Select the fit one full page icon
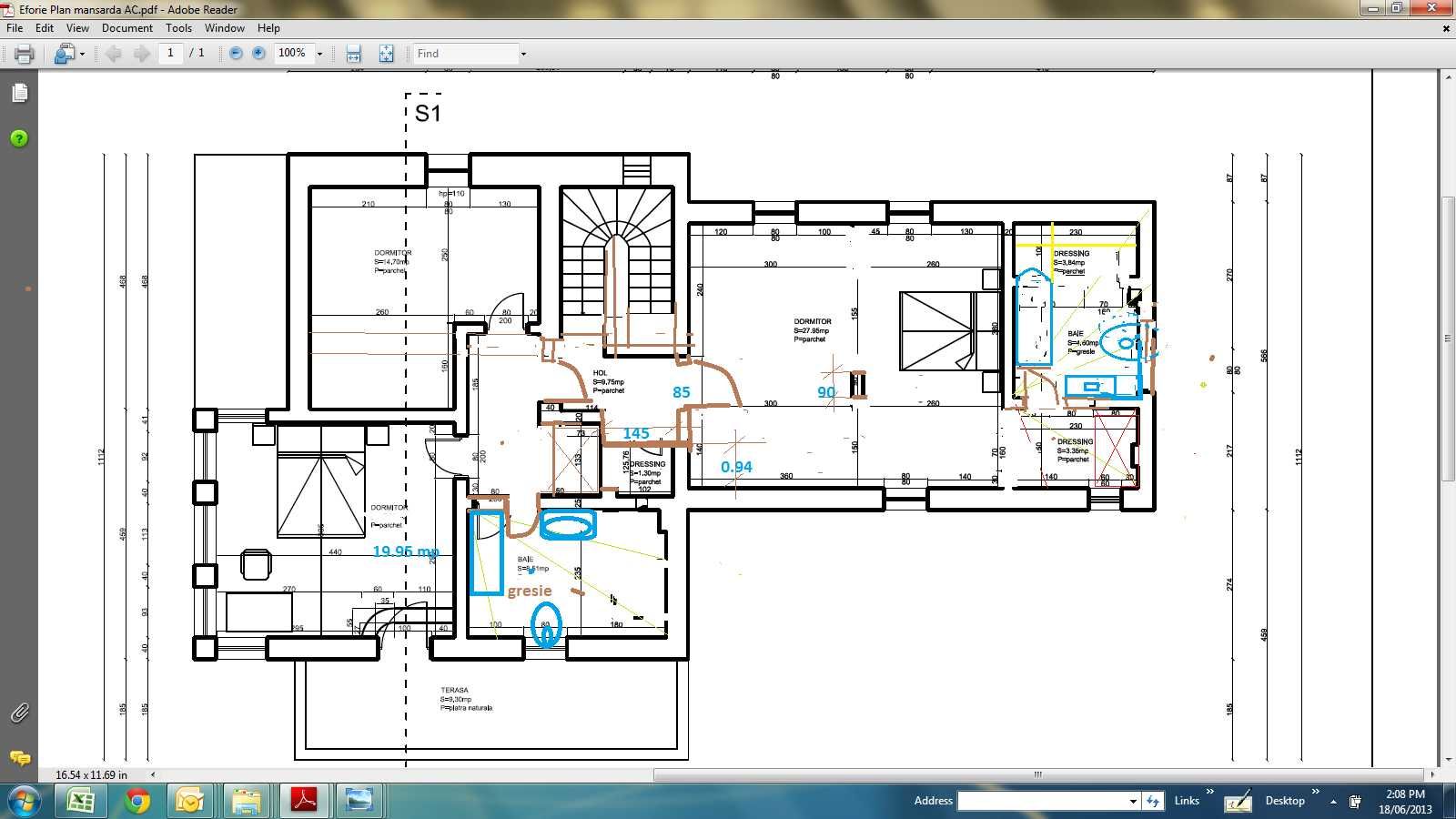Viewport: 1456px width, 819px height. [386, 54]
